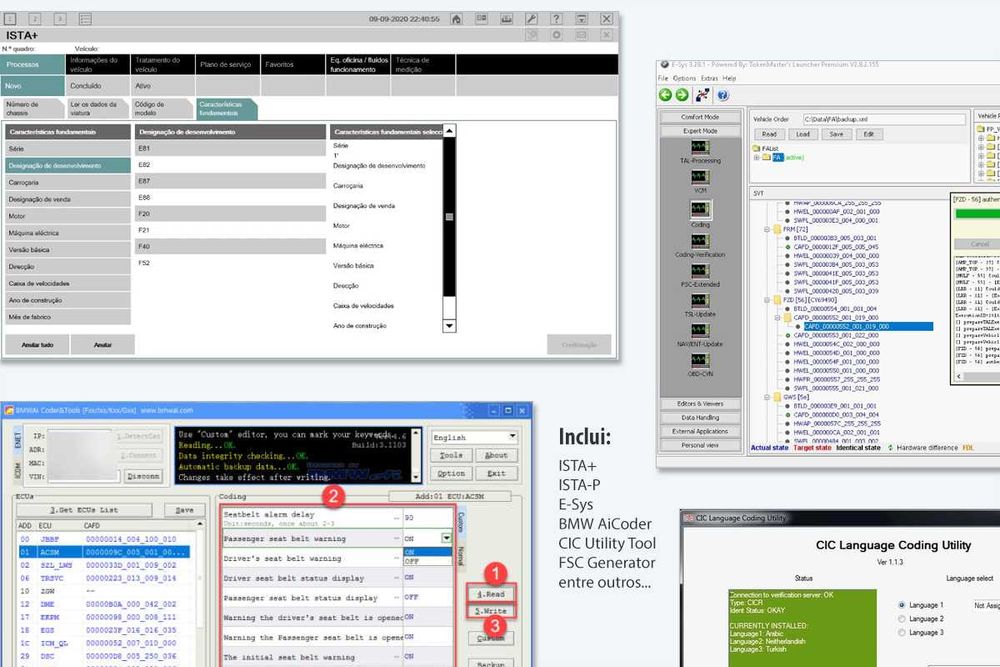Click Vehicle Order file path field
Image resolution: width=1000 pixels, height=667 pixels.
click(883, 119)
